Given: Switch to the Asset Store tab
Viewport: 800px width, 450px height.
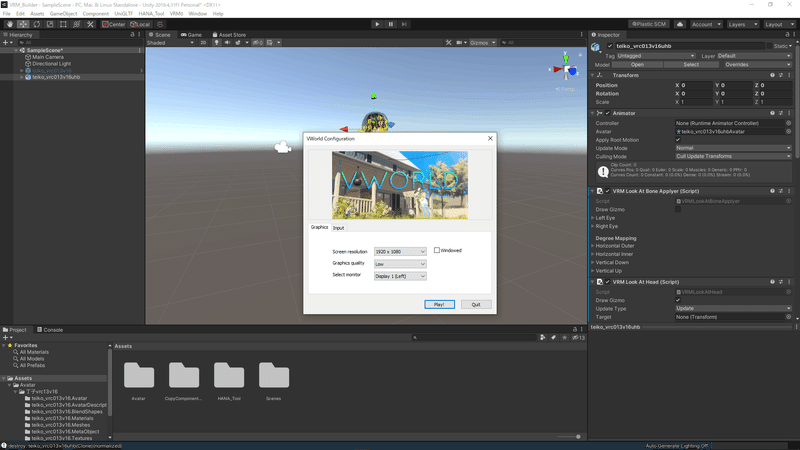Looking at the screenshot, I should point(229,35).
